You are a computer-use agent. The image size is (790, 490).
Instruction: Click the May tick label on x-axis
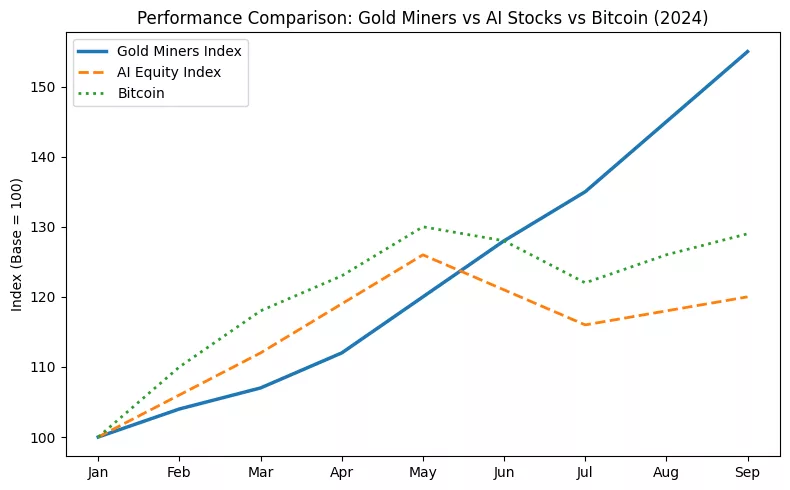pos(423,471)
